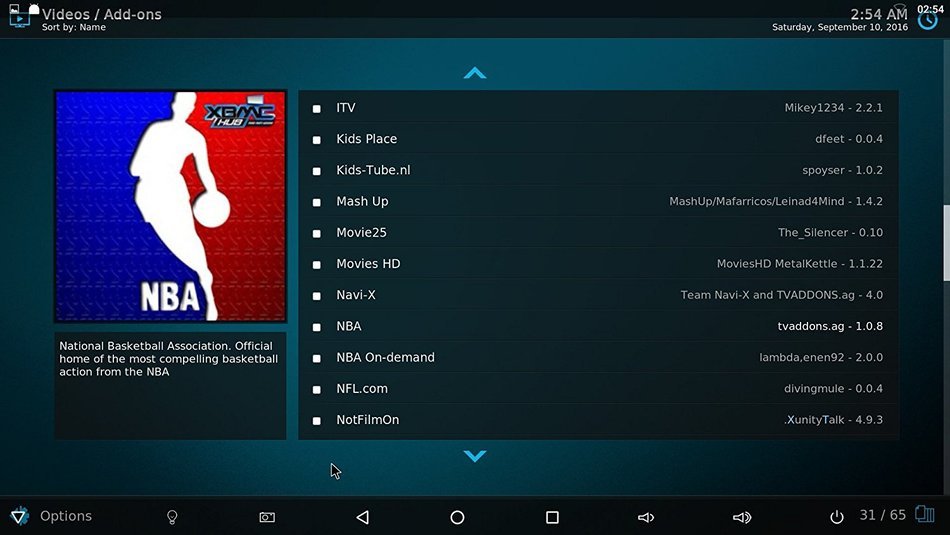
Task: Go back with the triangle navigation button
Action: coord(362,517)
